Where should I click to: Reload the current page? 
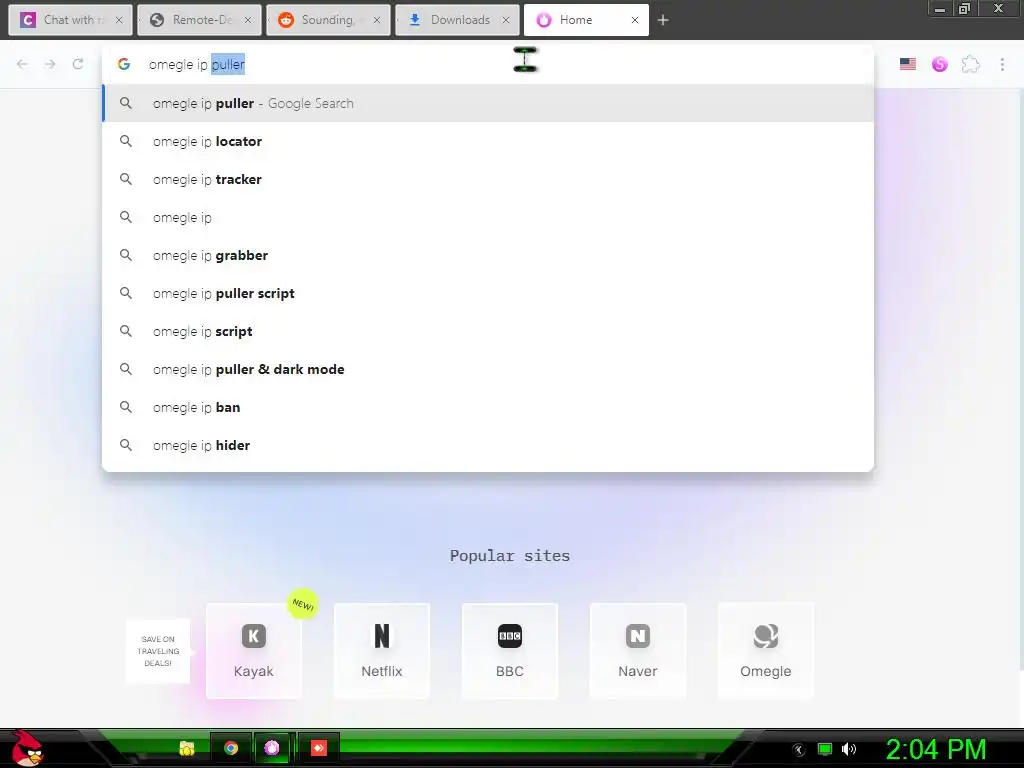click(78, 64)
